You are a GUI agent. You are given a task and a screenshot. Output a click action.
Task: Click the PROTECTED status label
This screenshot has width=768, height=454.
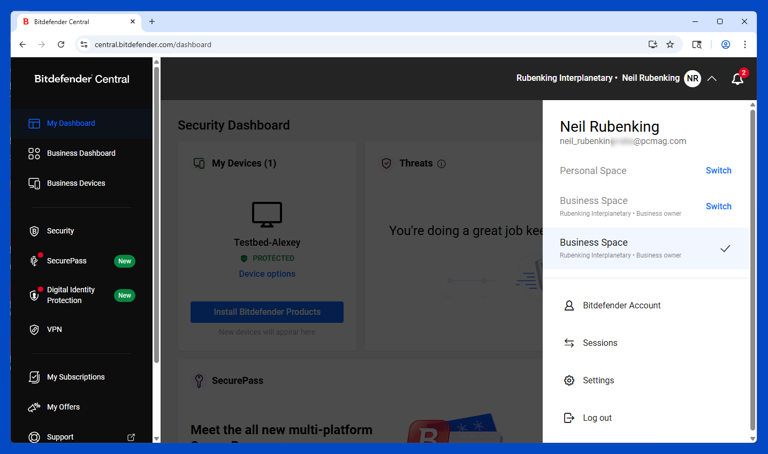click(273, 258)
